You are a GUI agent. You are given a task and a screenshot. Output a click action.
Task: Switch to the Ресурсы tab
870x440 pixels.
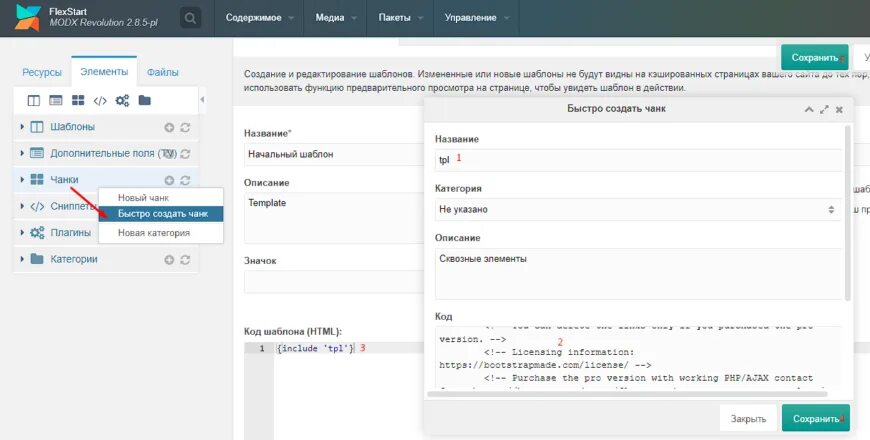click(x=42, y=72)
